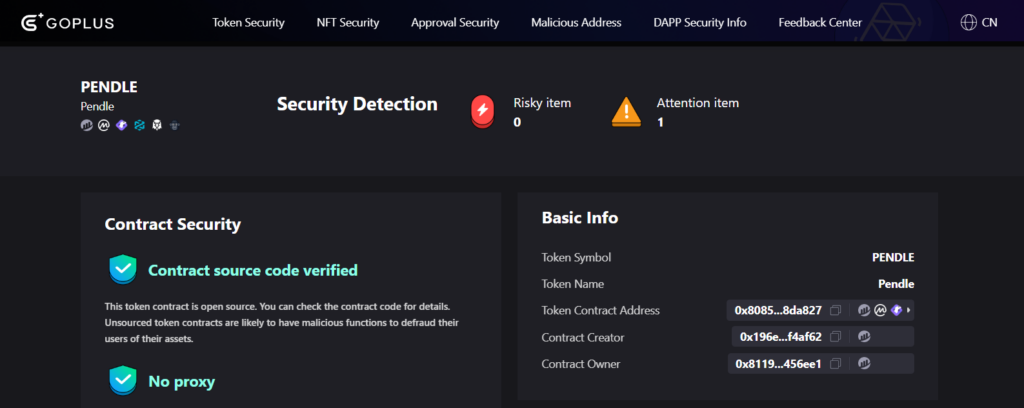Open CoinMarketCap icon under the PENDLE title
The height and width of the screenshot is (408, 1024).
pyautogui.click(x=103, y=125)
